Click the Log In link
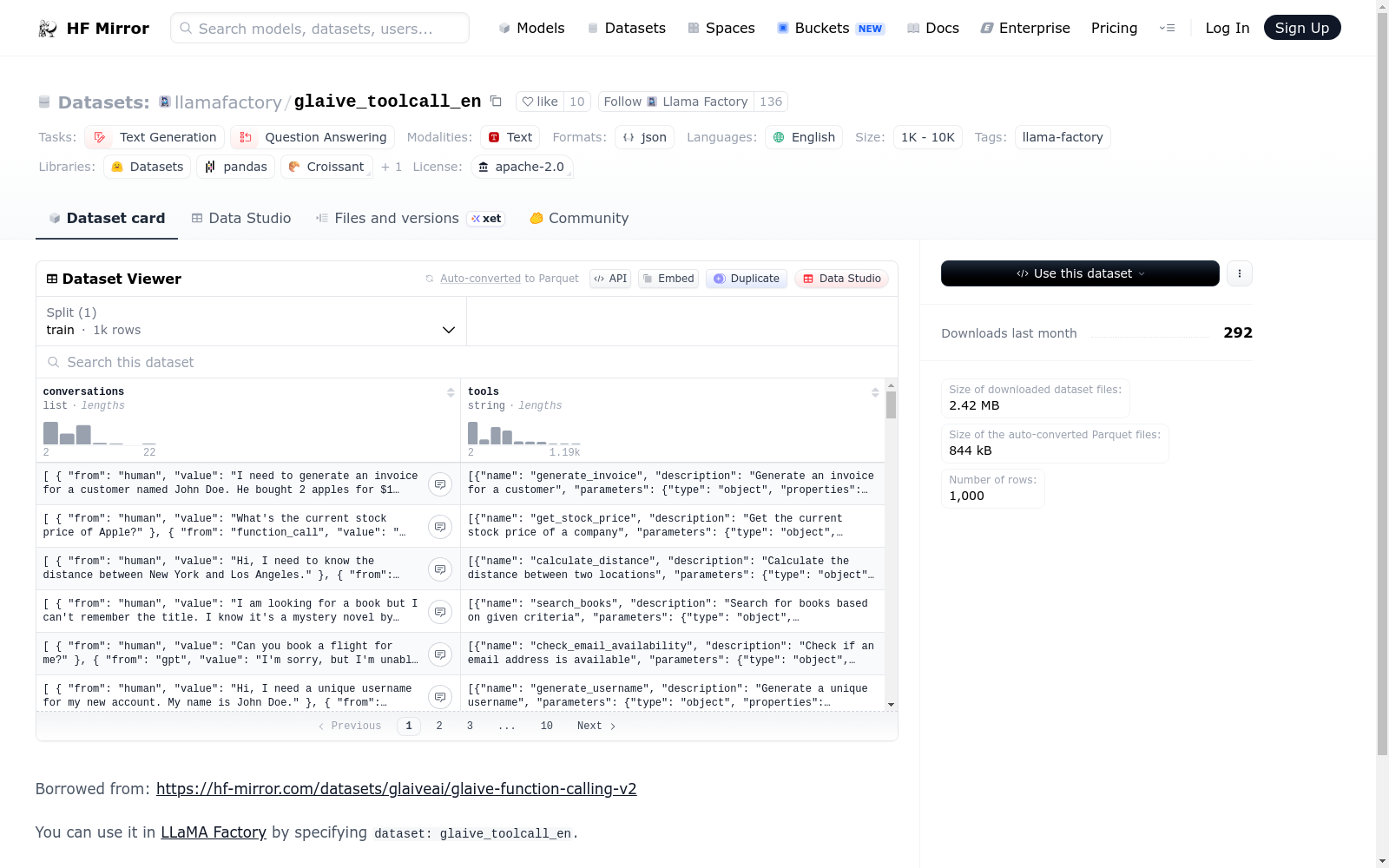The image size is (1389, 868). point(1228,28)
